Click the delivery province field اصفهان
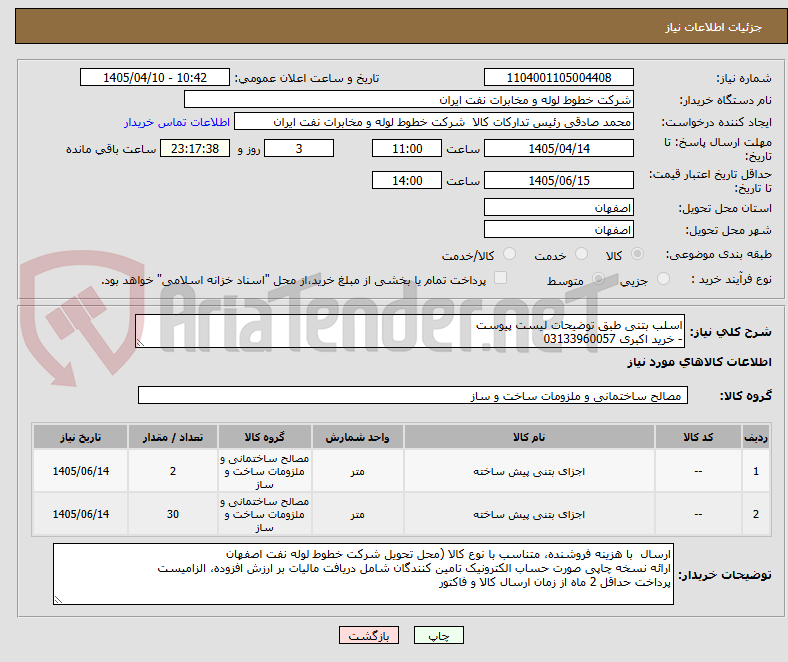Screen dimensions: 788x662 [559, 207]
